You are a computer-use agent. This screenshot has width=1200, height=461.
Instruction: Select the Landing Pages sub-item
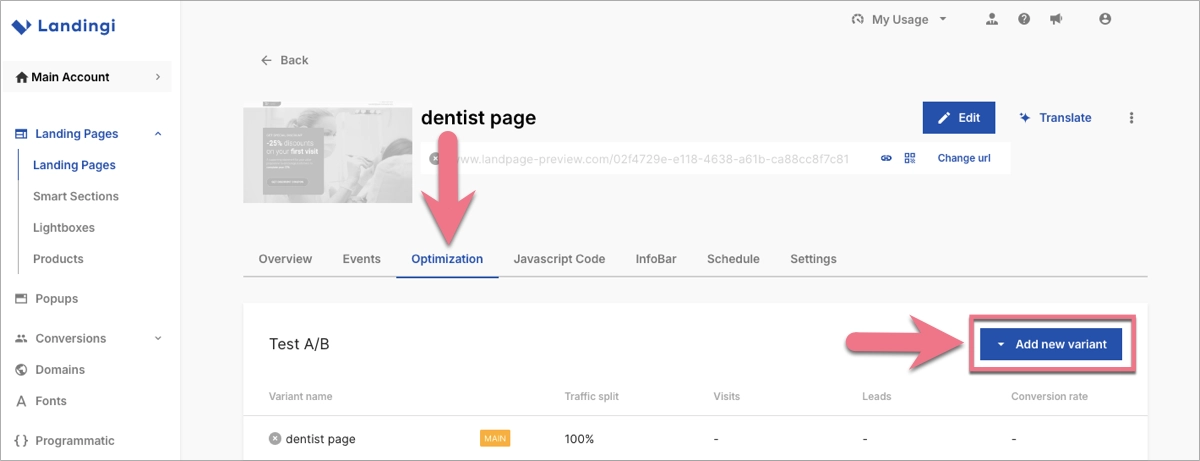[x=74, y=165]
